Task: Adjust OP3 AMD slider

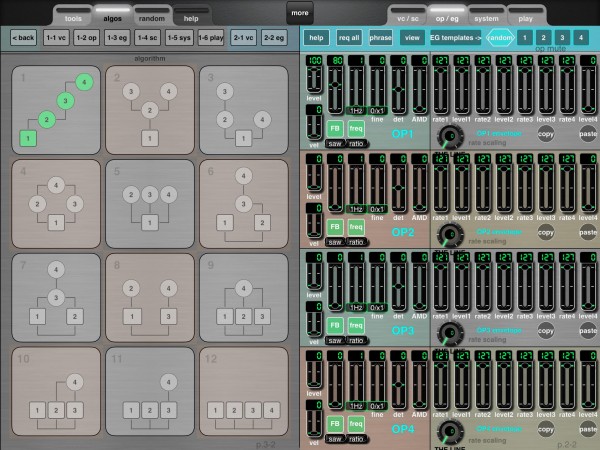Action: 419,287
